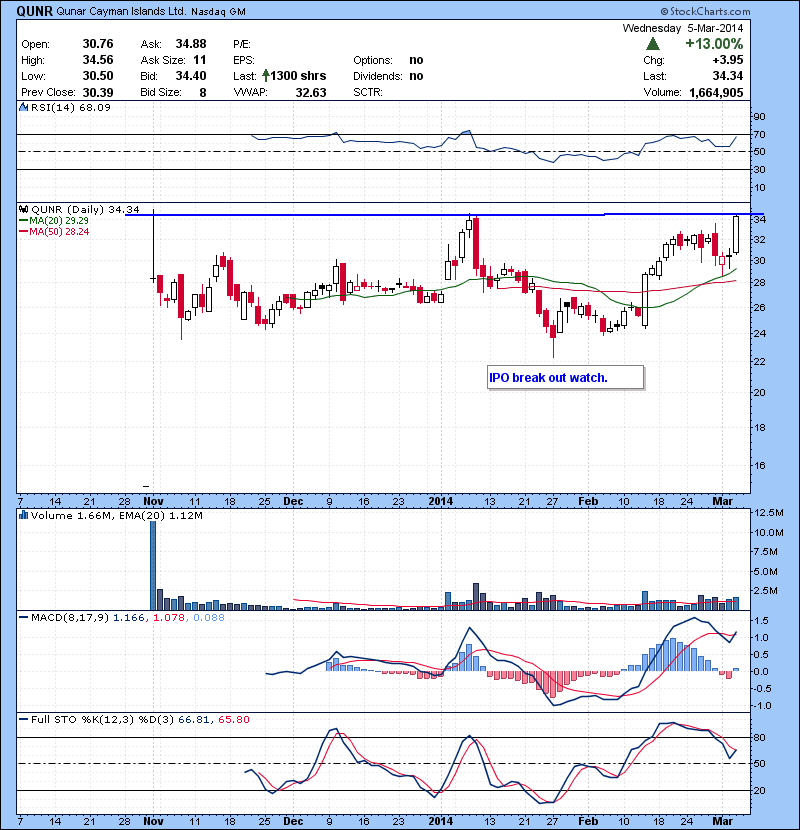Click the Ask price 34.88
The image size is (800, 830).
pos(191,44)
